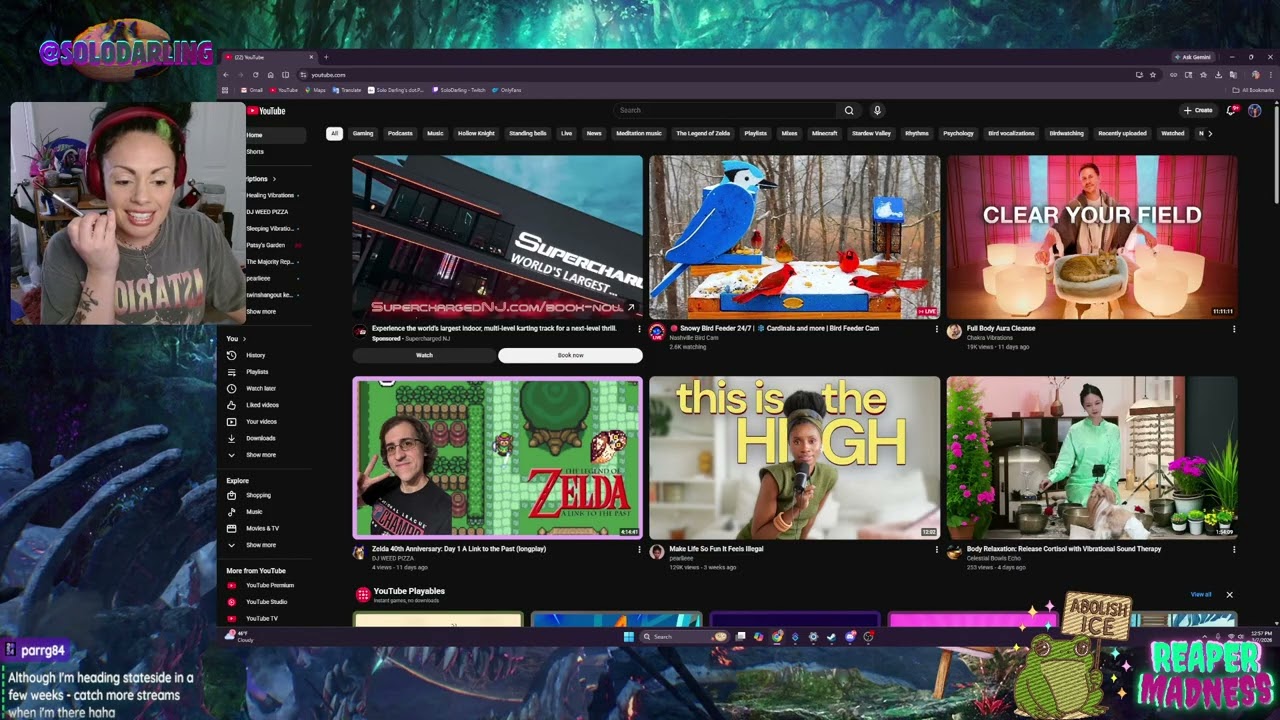Click the taskbar Search box
The width and height of the screenshot is (1280, 720).
click(x=685, y=636)
